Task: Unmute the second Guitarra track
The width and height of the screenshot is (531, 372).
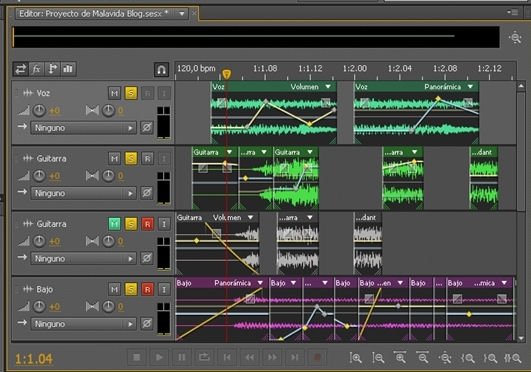Action: 114,224
